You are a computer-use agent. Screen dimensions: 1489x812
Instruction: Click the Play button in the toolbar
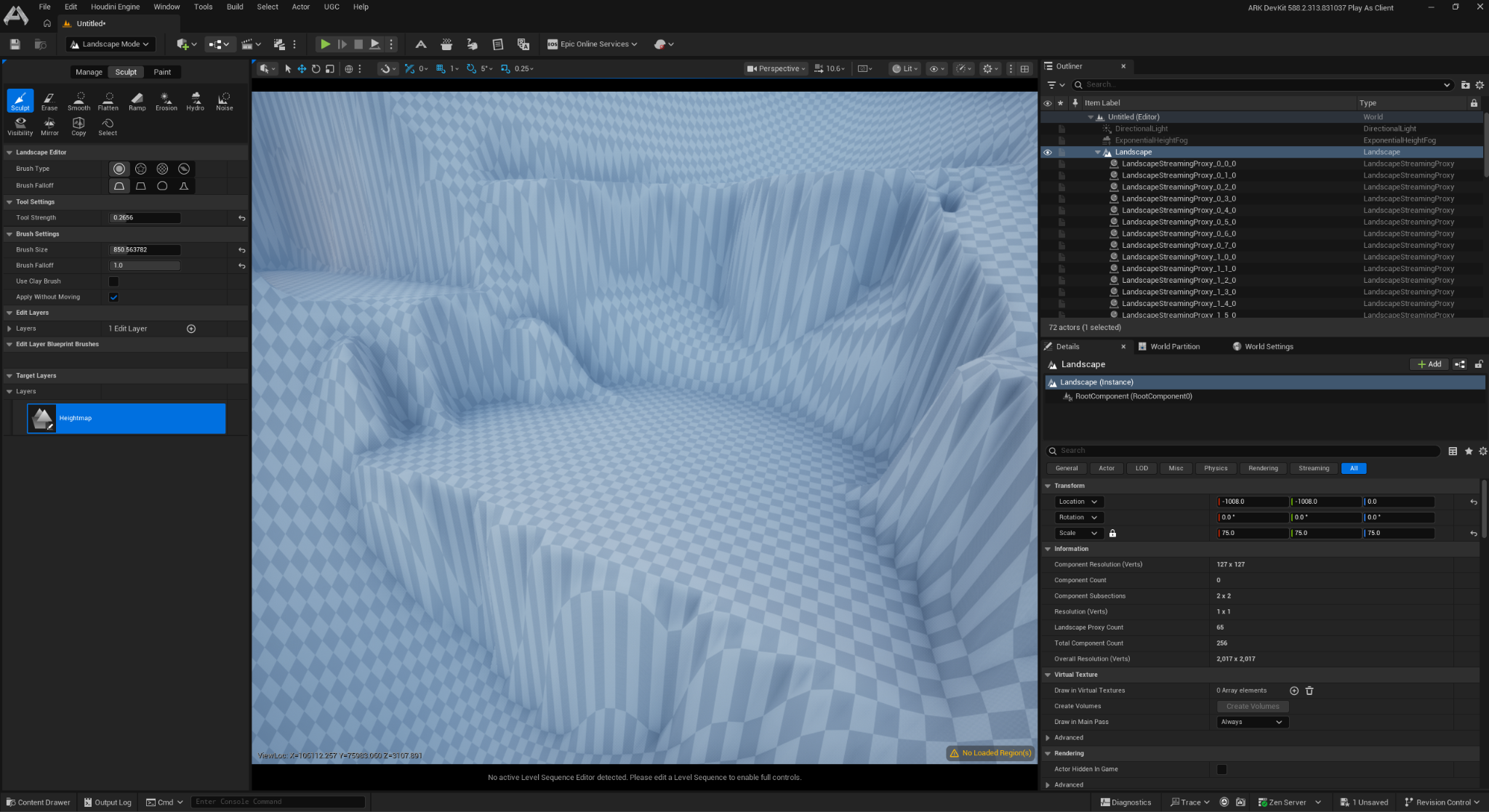[x=325, y=44]
